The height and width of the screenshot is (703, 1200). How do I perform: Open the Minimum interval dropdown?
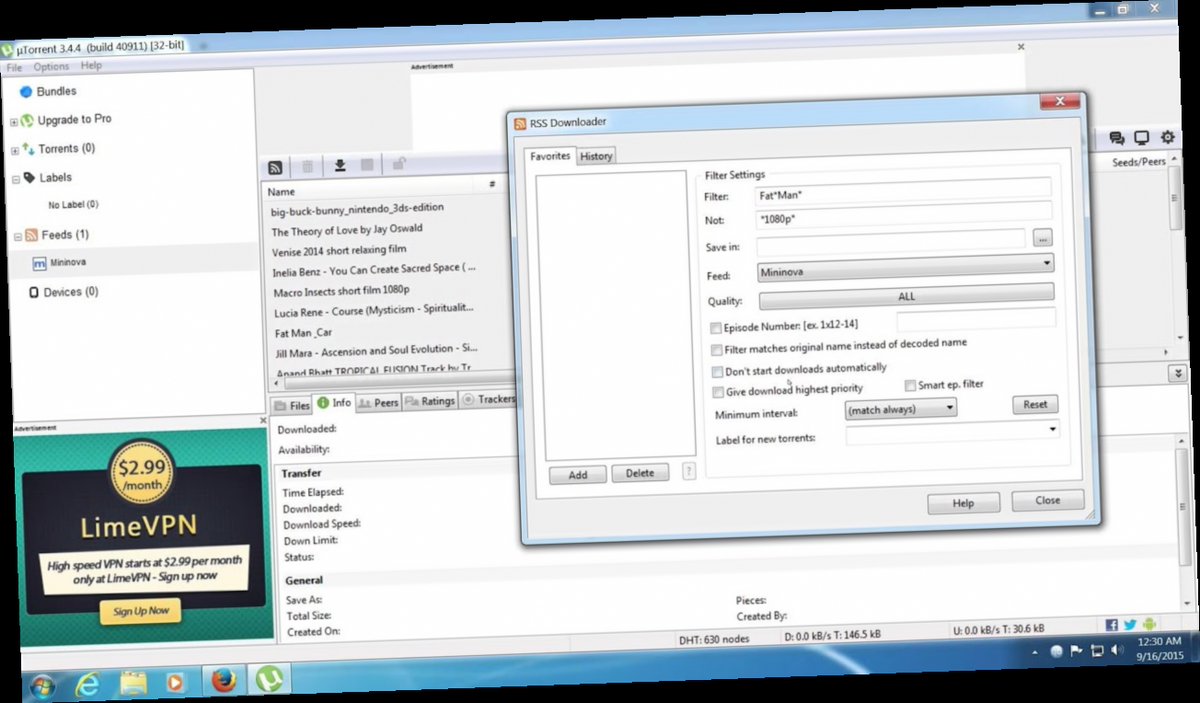click(901, 408)
